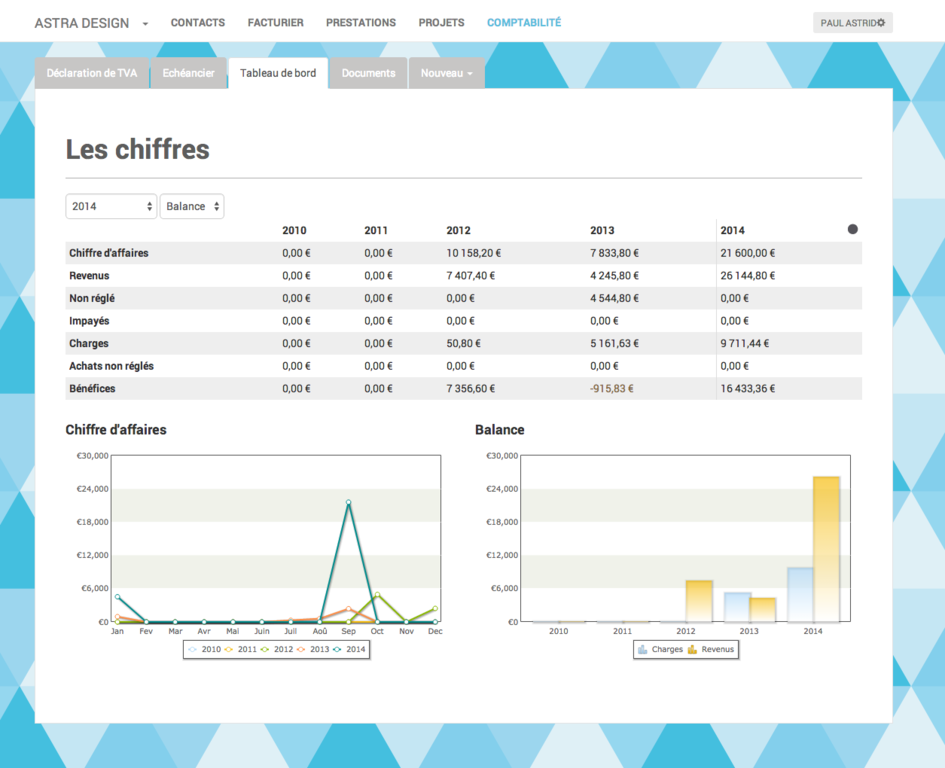Click the dark circle icon beside 2014 column
The image size is (945, 768).
pyautogui.click(x=852, y=229)
